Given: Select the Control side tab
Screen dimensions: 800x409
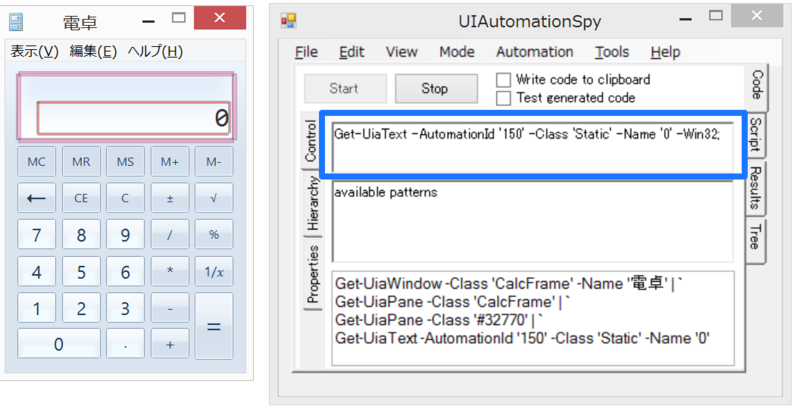Looking at the screenshot, I should tap(311, 140).
